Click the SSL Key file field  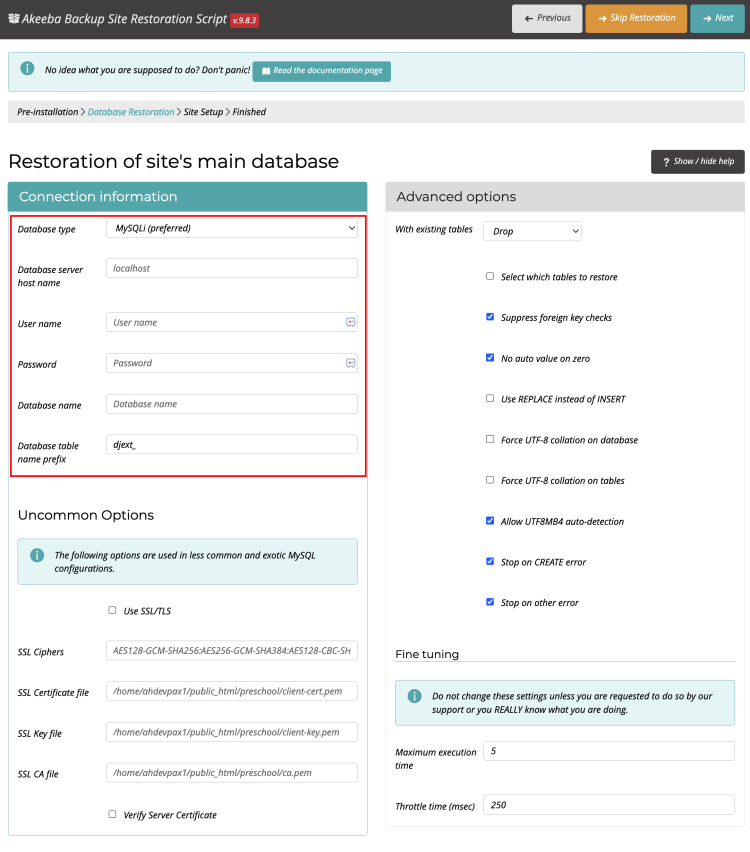click(232, 732)
